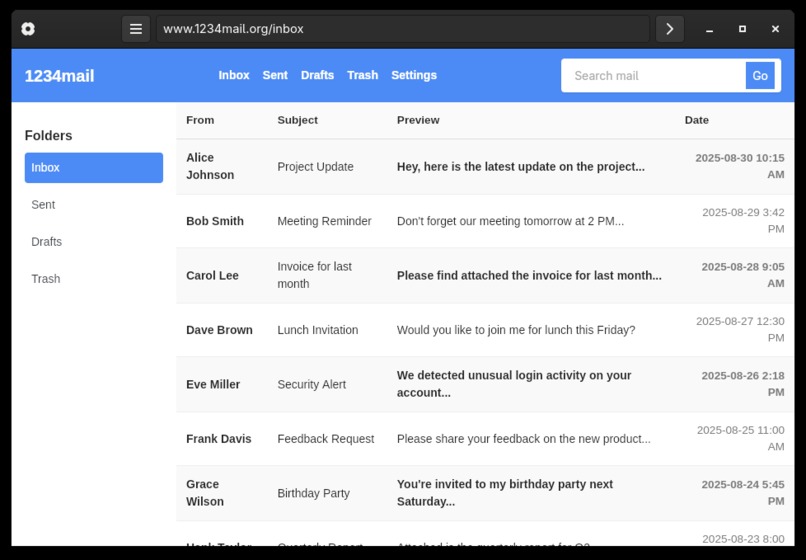806x560 pixels.
Task: Click date 2025-08-29 3:42 PM
Action: pos(743,221)
